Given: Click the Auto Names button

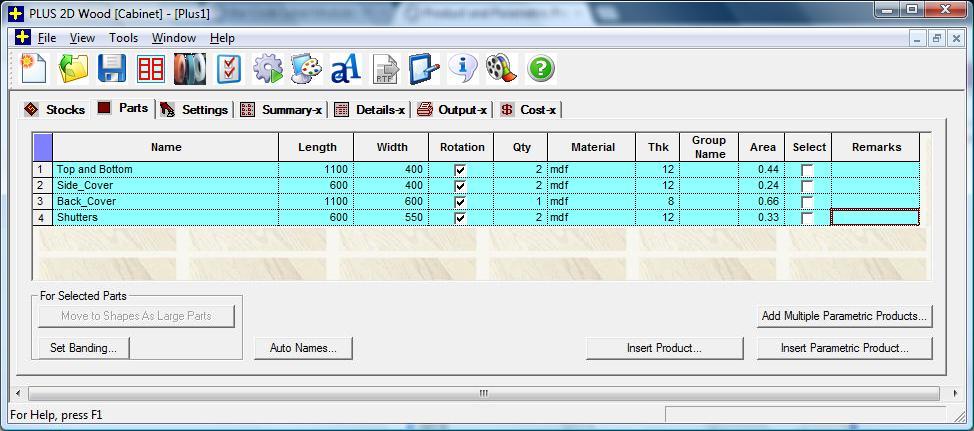Looking at the screenshot, I should pos(304,349).
